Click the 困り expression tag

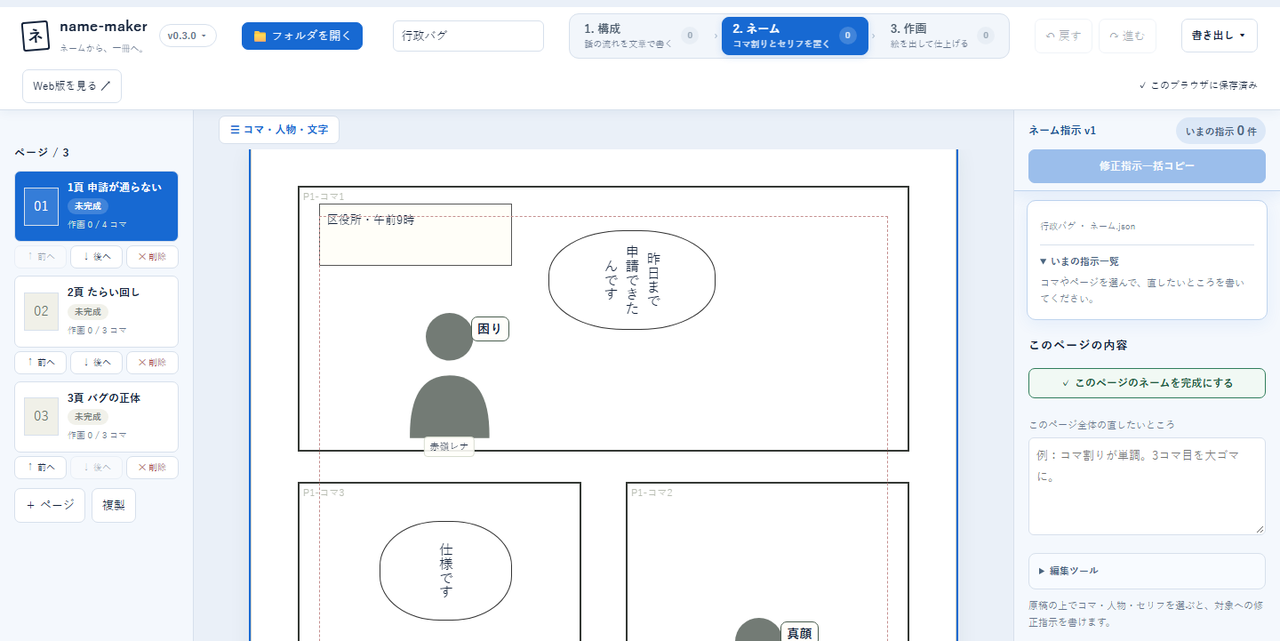tap(490, 328)
